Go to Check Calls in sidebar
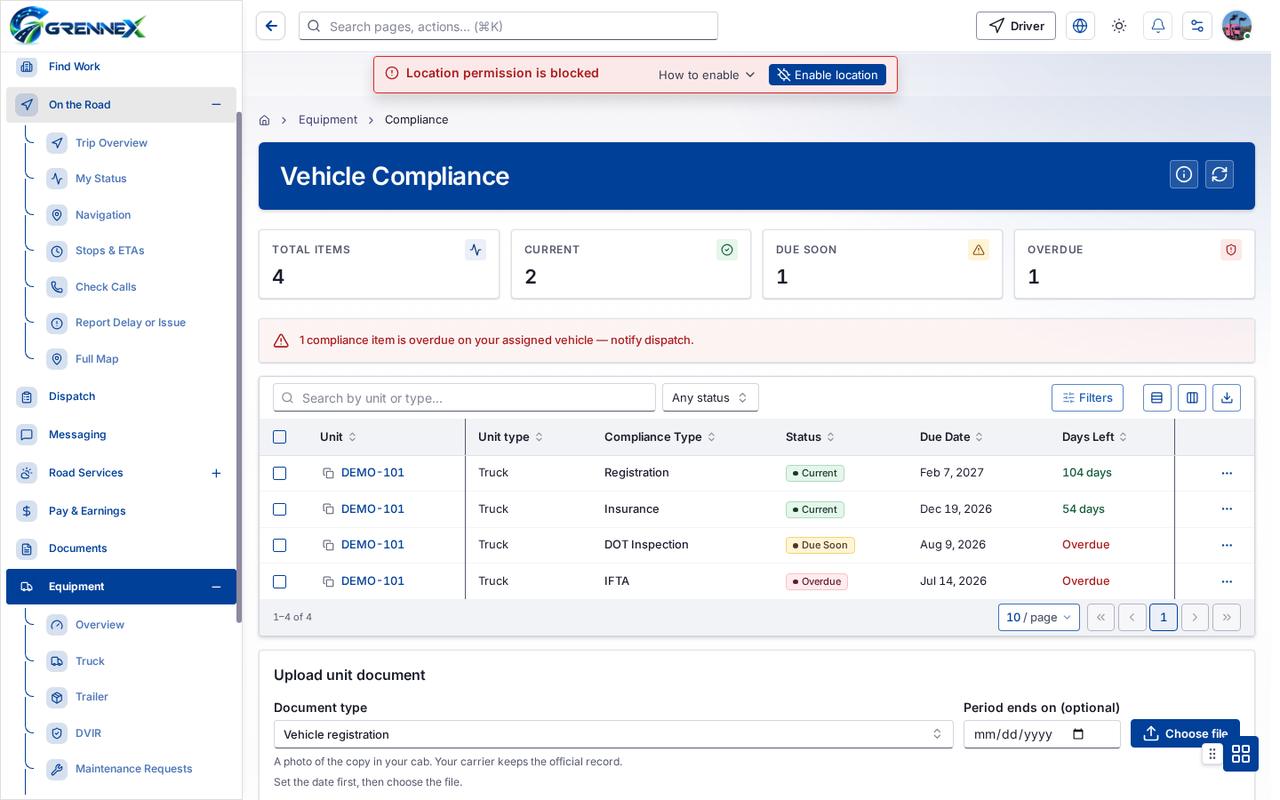 tap(106, 287)
